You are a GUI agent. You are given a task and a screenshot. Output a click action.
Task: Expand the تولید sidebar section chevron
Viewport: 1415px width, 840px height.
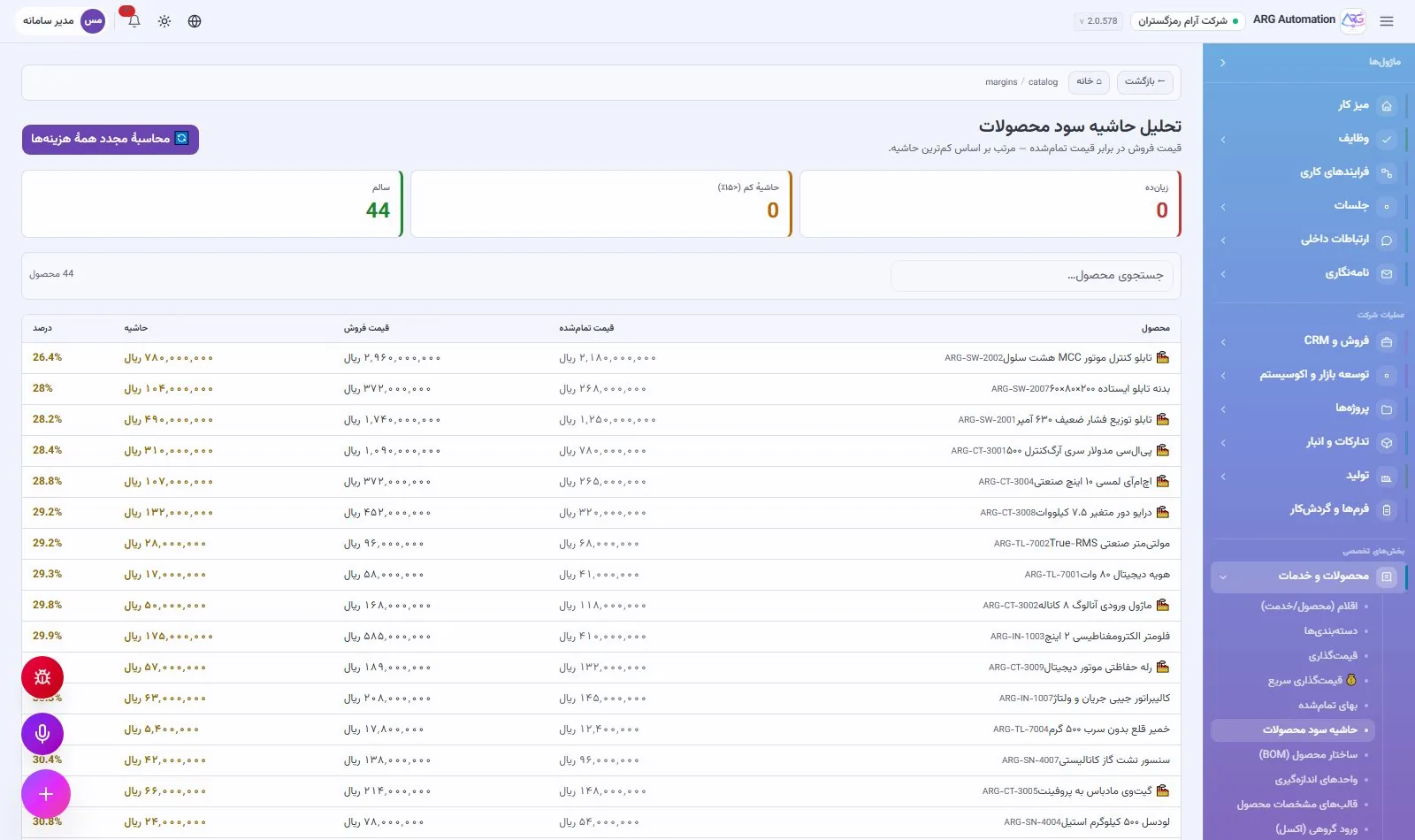pos(1223,477)
